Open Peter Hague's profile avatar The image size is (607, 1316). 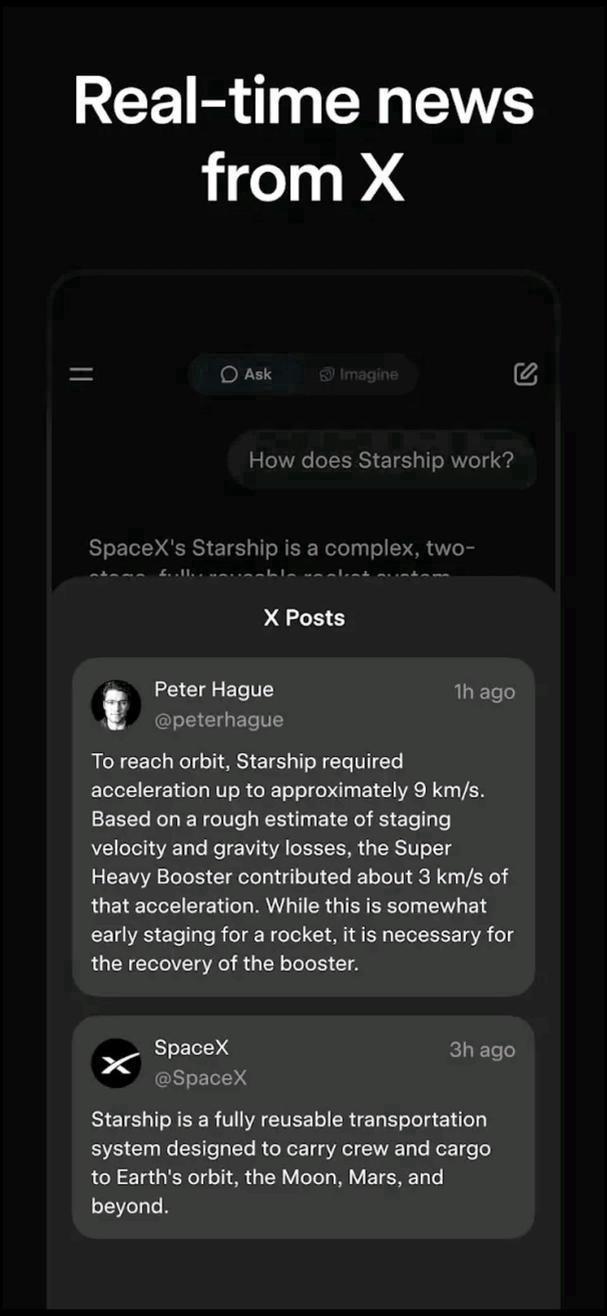(115, 703)
